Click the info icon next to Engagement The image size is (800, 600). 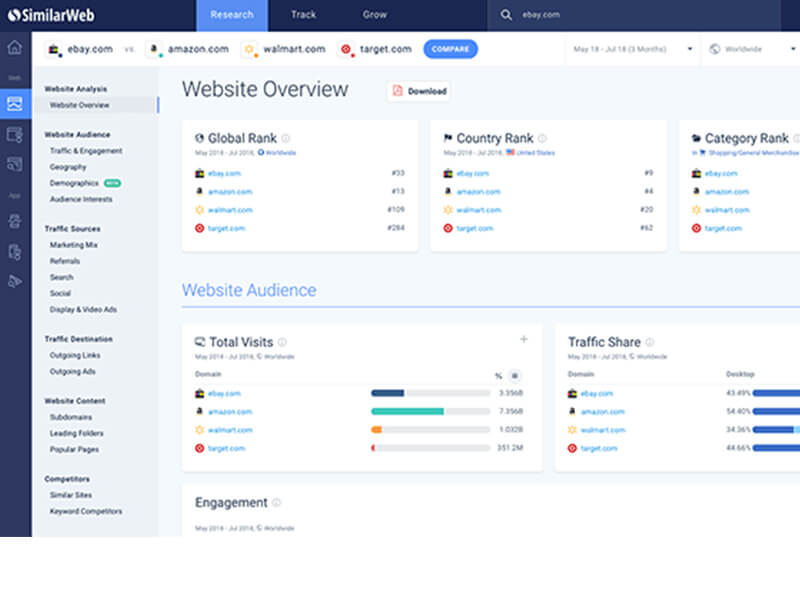tap(277, 503)
